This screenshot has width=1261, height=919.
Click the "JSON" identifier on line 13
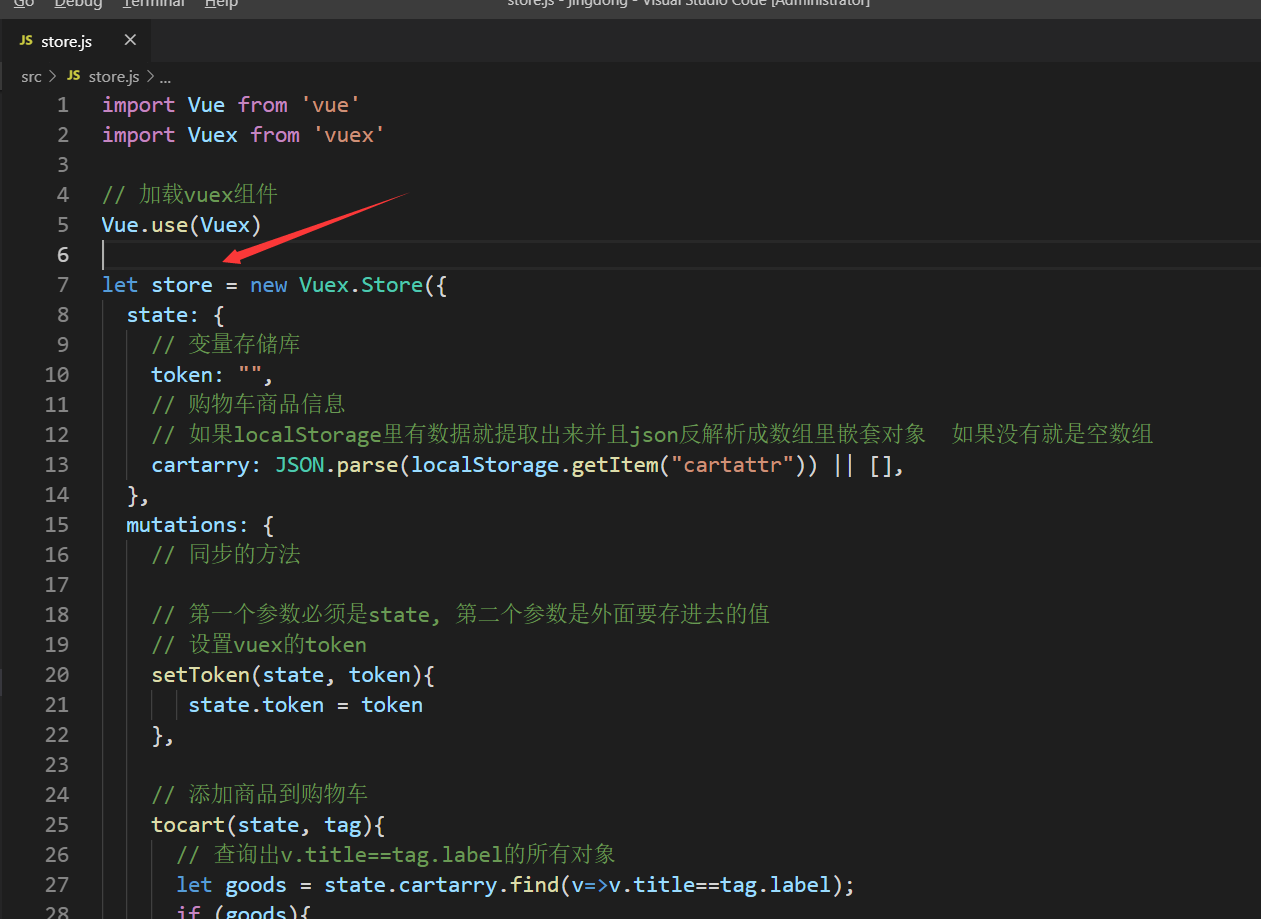click(x=299, y=465)
